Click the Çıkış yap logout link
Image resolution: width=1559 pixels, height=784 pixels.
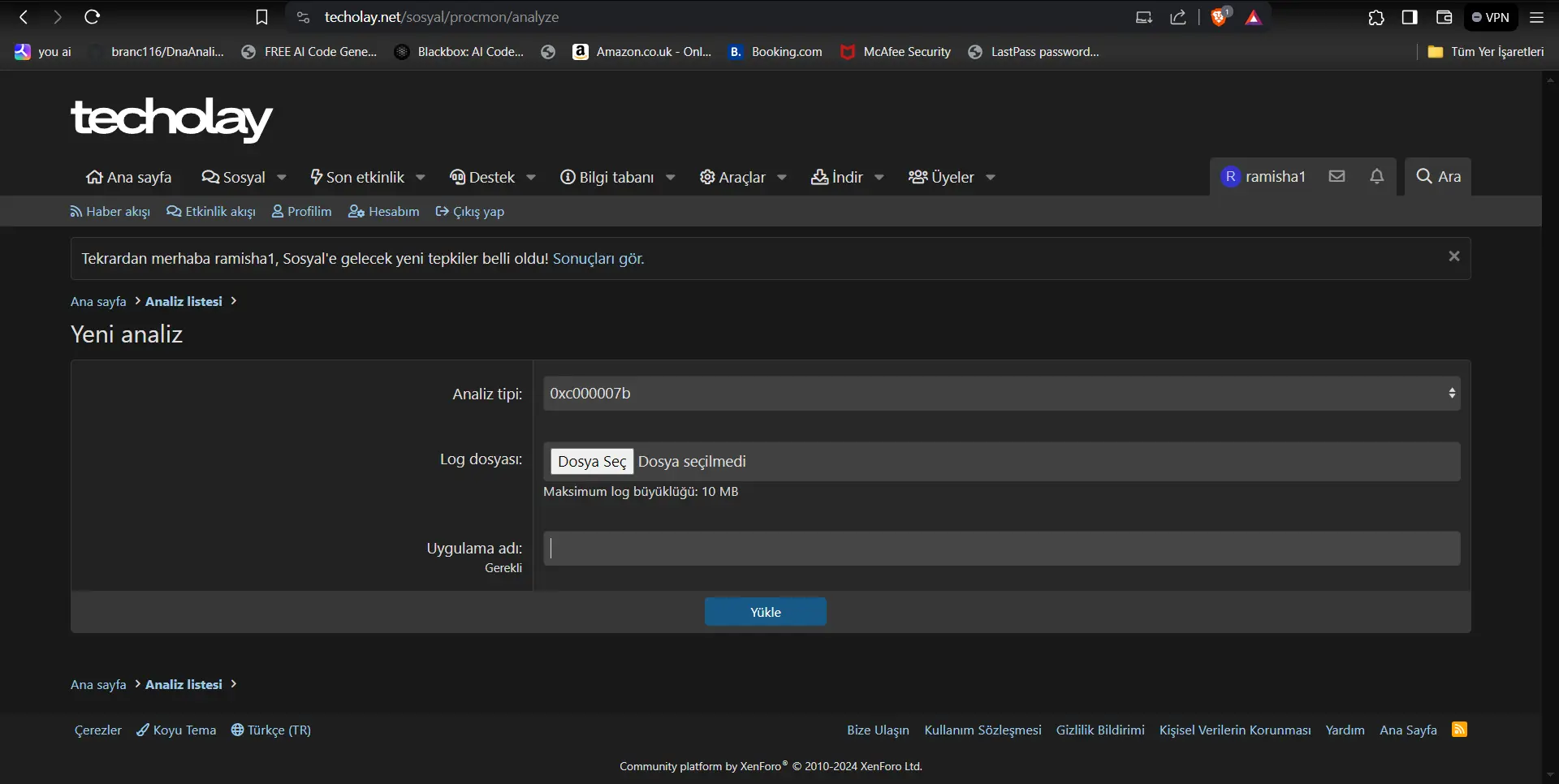point(470,212)
